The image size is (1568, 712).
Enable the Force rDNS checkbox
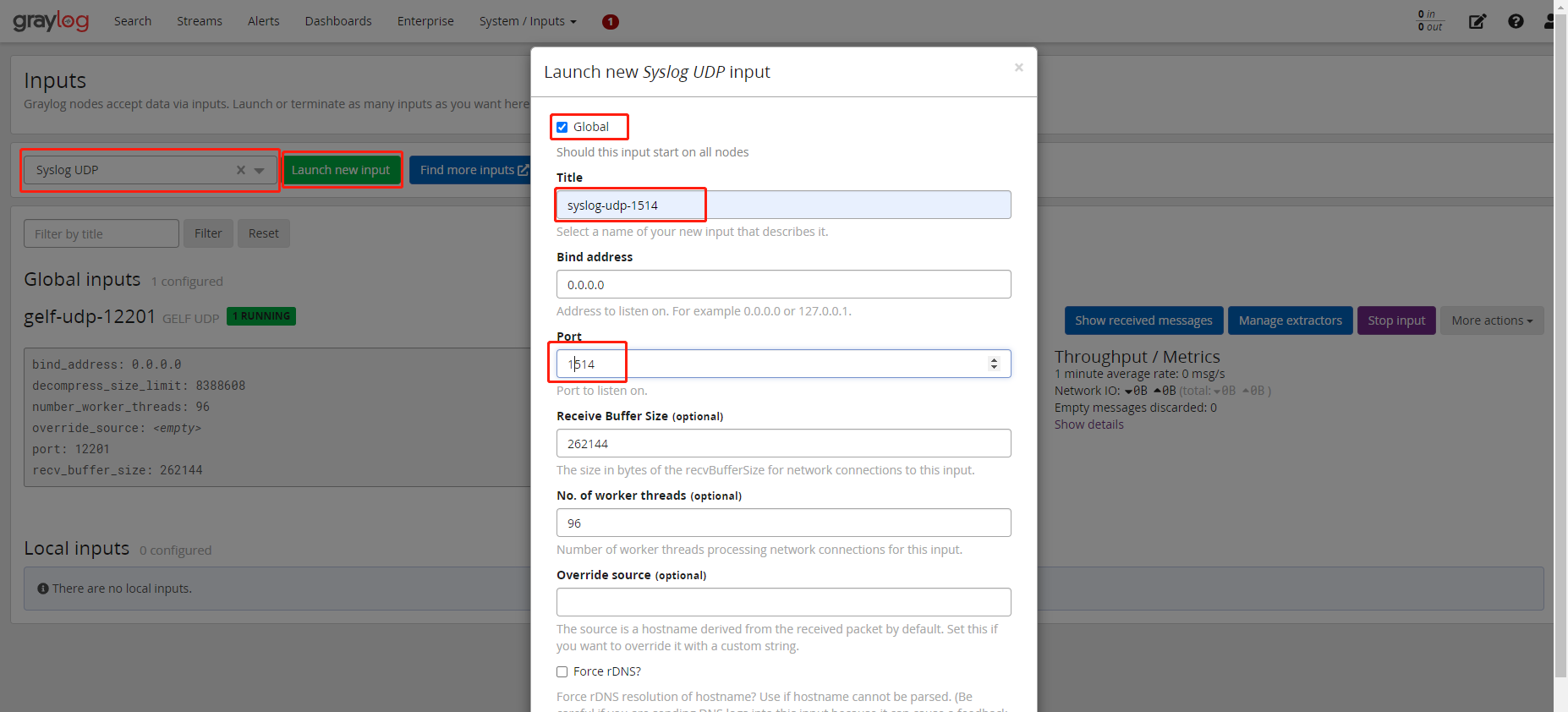562,671
